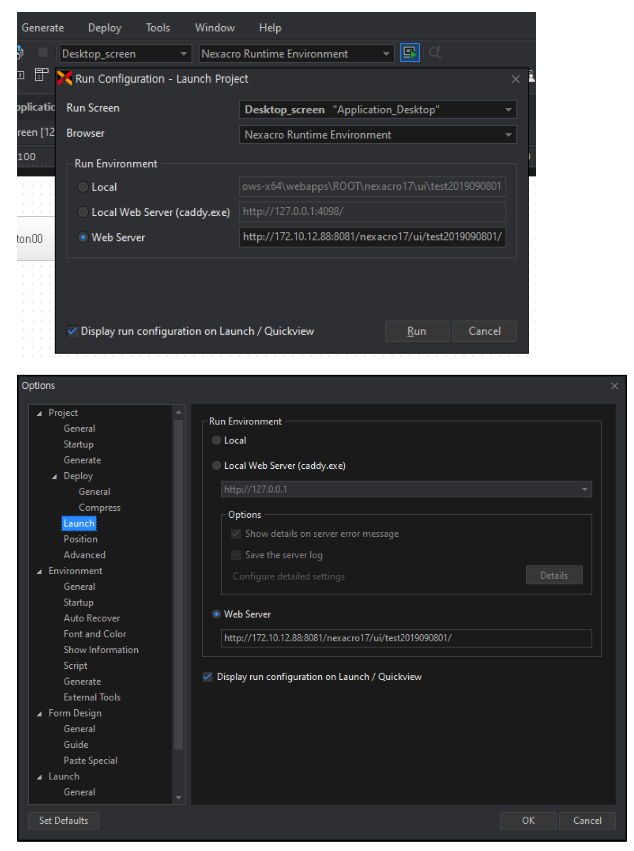
Task: Click the tree scrollbar down arrow in Options
Action: pyautogui.click(x=179, y=797)
